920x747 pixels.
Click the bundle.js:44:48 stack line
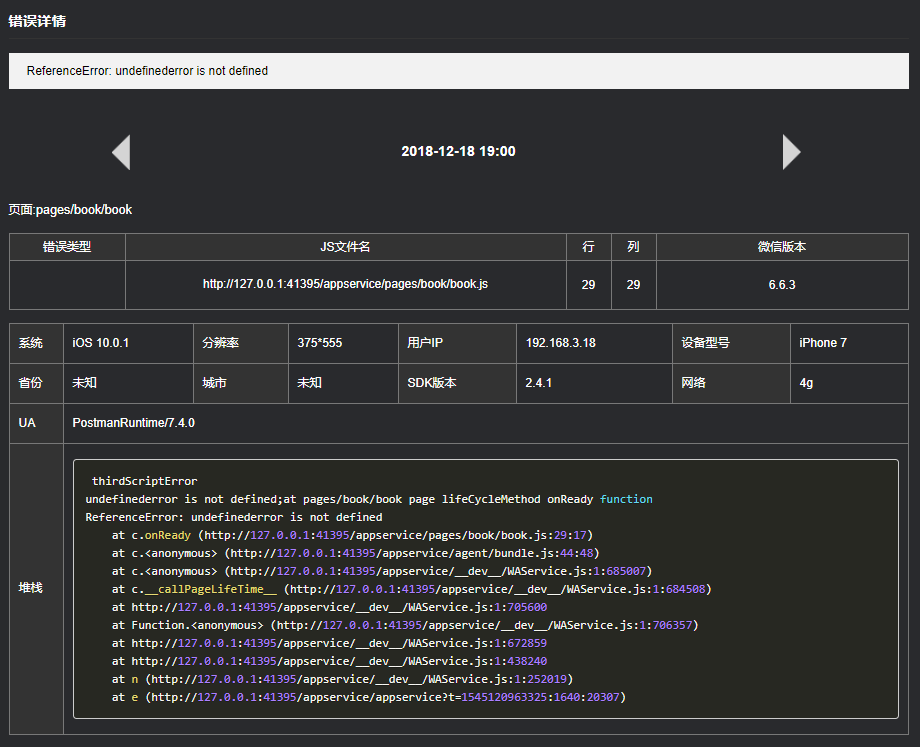[x=356, y=553]
